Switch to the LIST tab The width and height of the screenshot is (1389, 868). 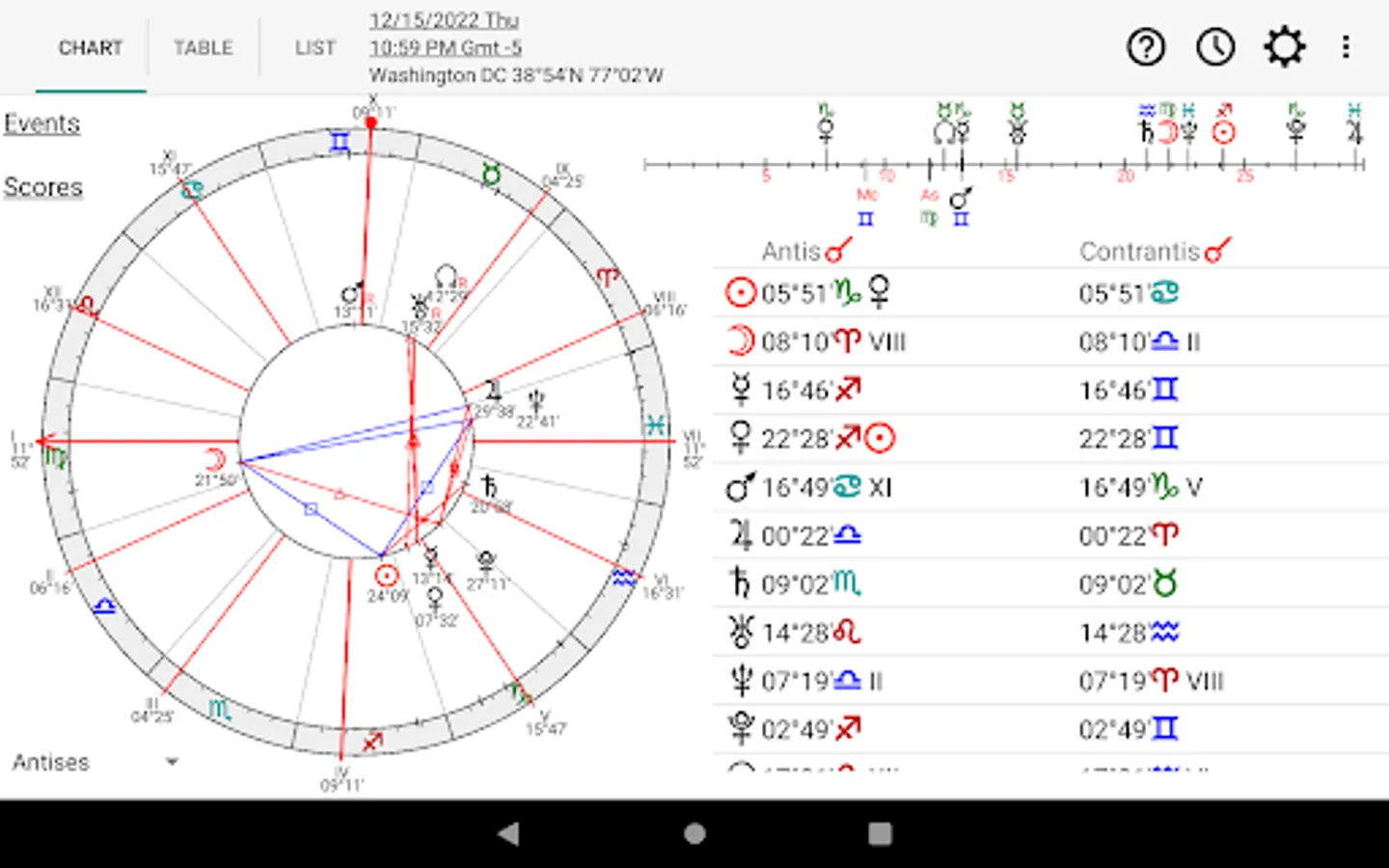[315, 47]
